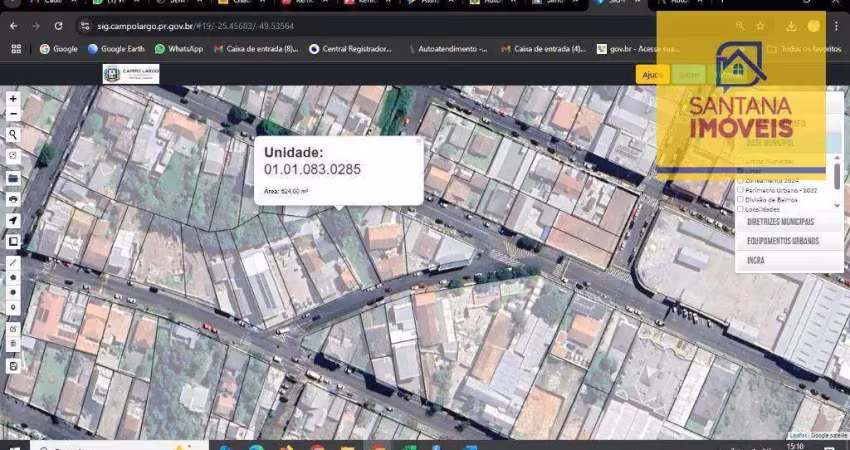Reload the page with refresh icon
This screenshot has width=850, height=450.
pos(58,26)
